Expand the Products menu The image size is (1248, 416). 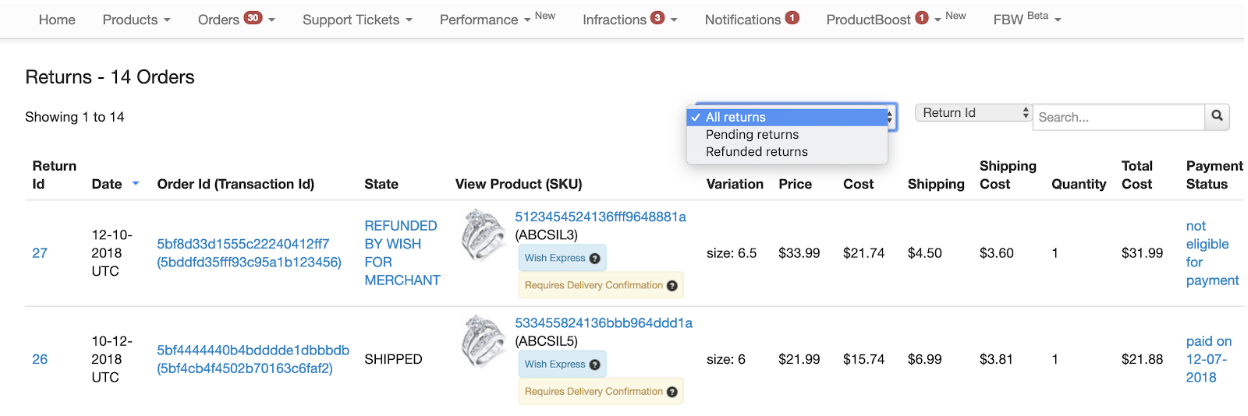point(136,19)
